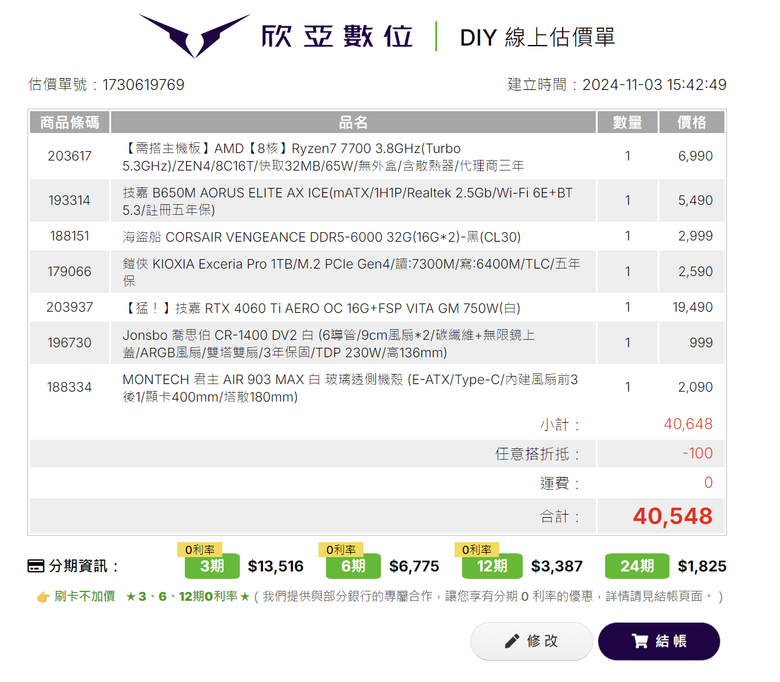
Task: Click the 3、6、12期0利率 promo text
Action: [188, 596]
